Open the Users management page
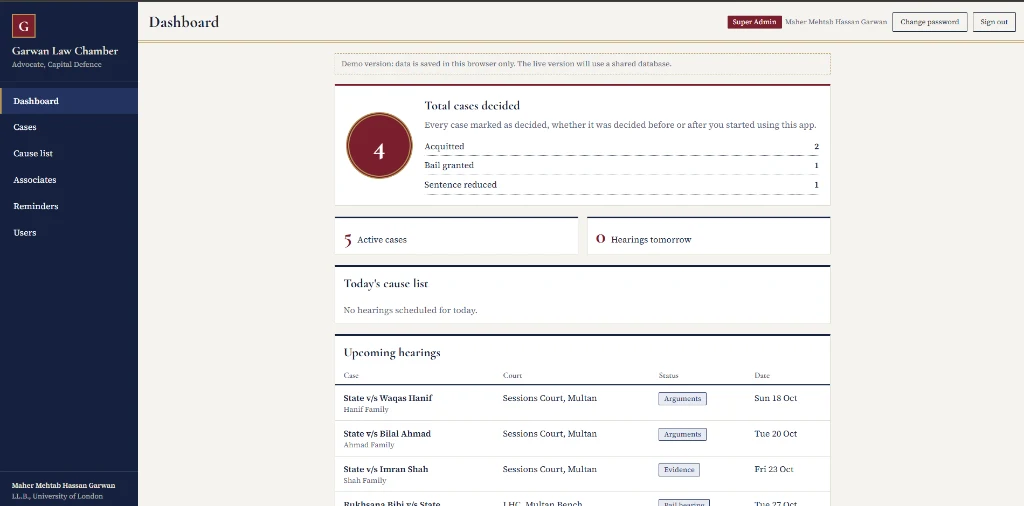The width and height of the screenshot is (1024, 506). pyautogui.click(x=69, y=232)
